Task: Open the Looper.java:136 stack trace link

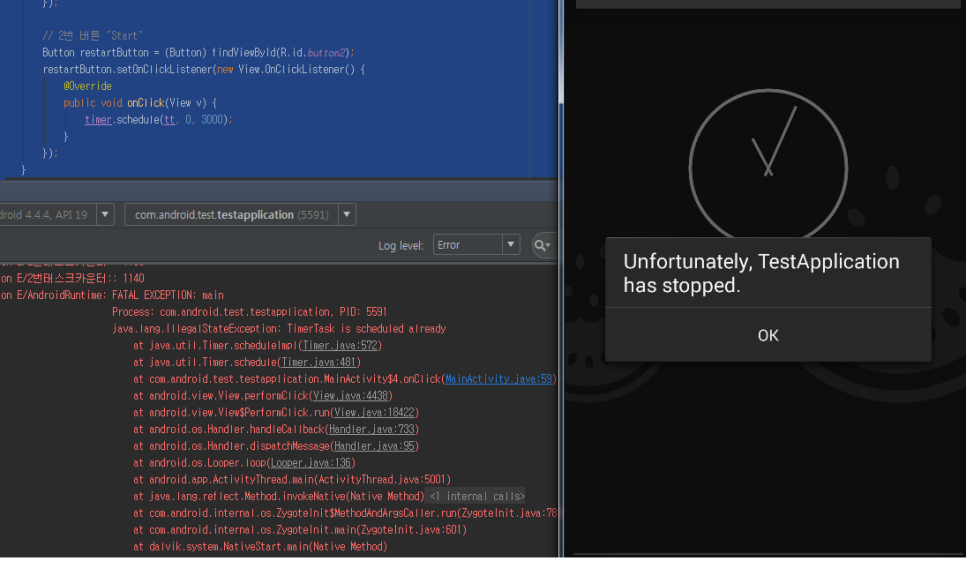Action: pos(311,462)
